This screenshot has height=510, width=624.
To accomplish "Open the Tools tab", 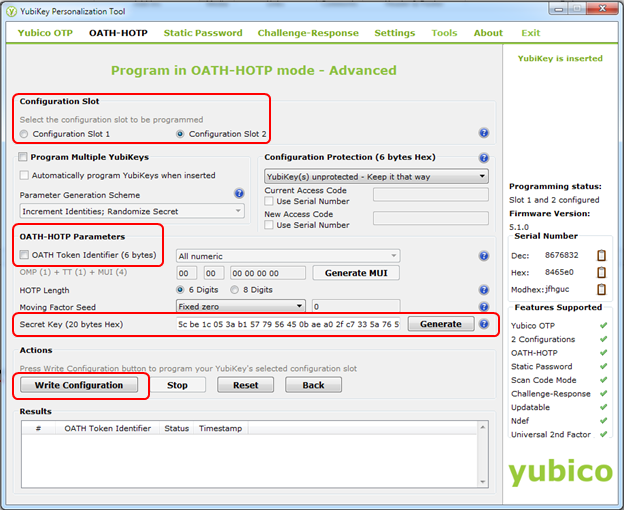I will pos(444,33).
